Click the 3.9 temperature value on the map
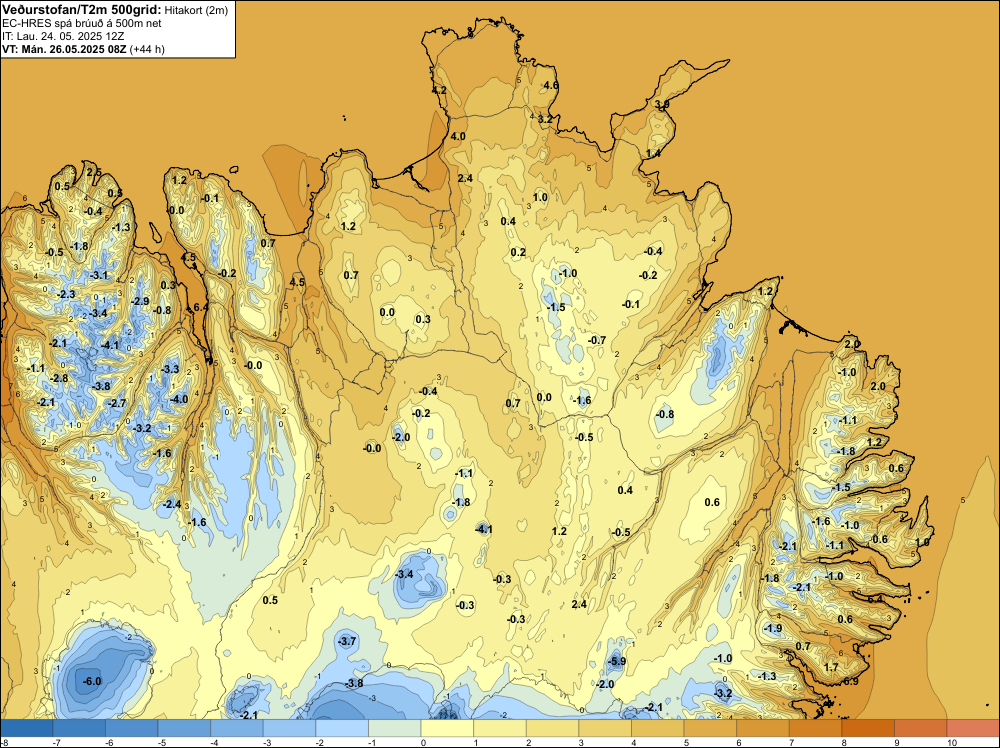Image resolution: width=1000 pixels, height=748 pixels. click(662, 104)
